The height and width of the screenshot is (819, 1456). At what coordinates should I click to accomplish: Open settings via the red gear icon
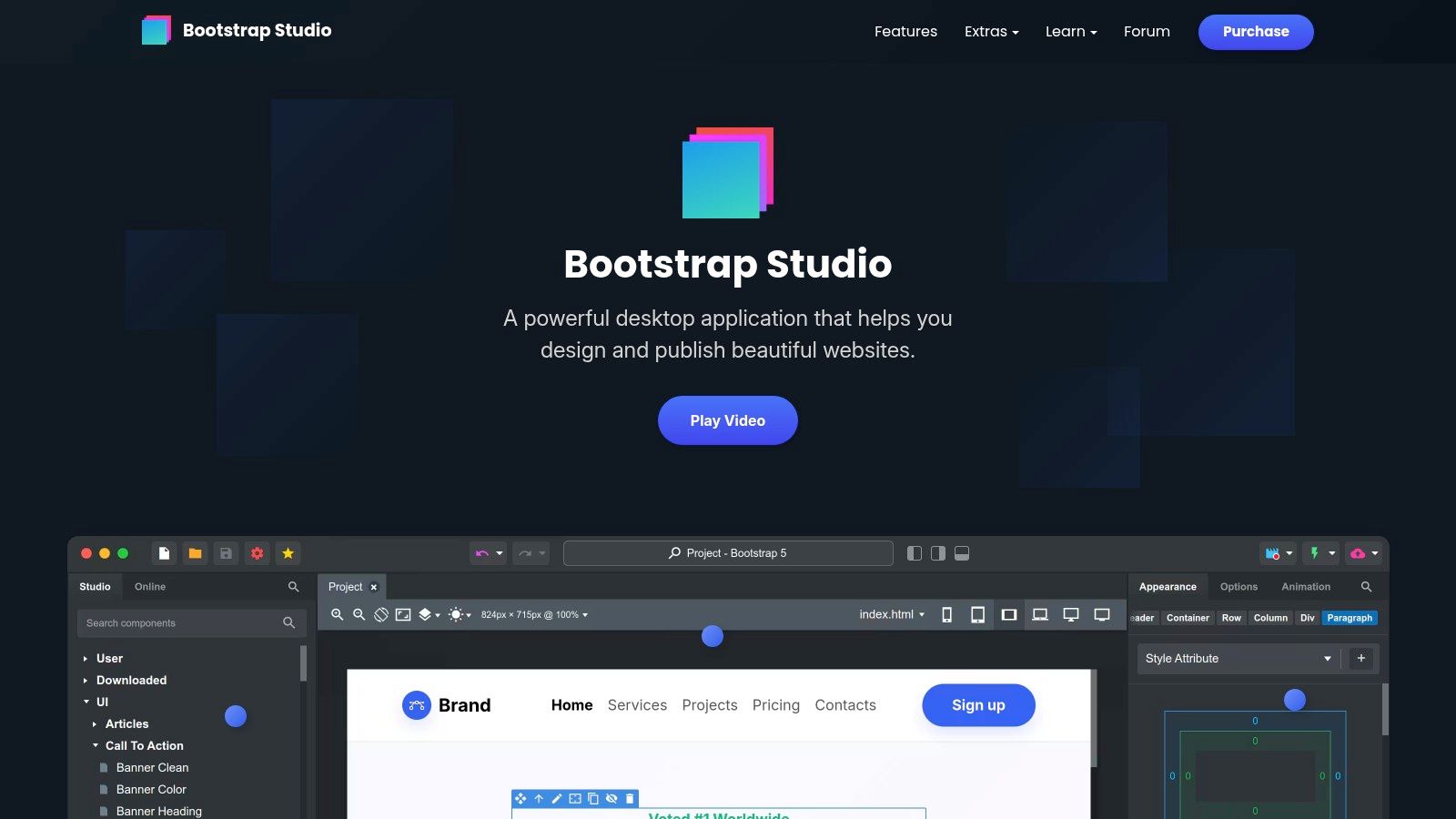(x=257, y=553)
